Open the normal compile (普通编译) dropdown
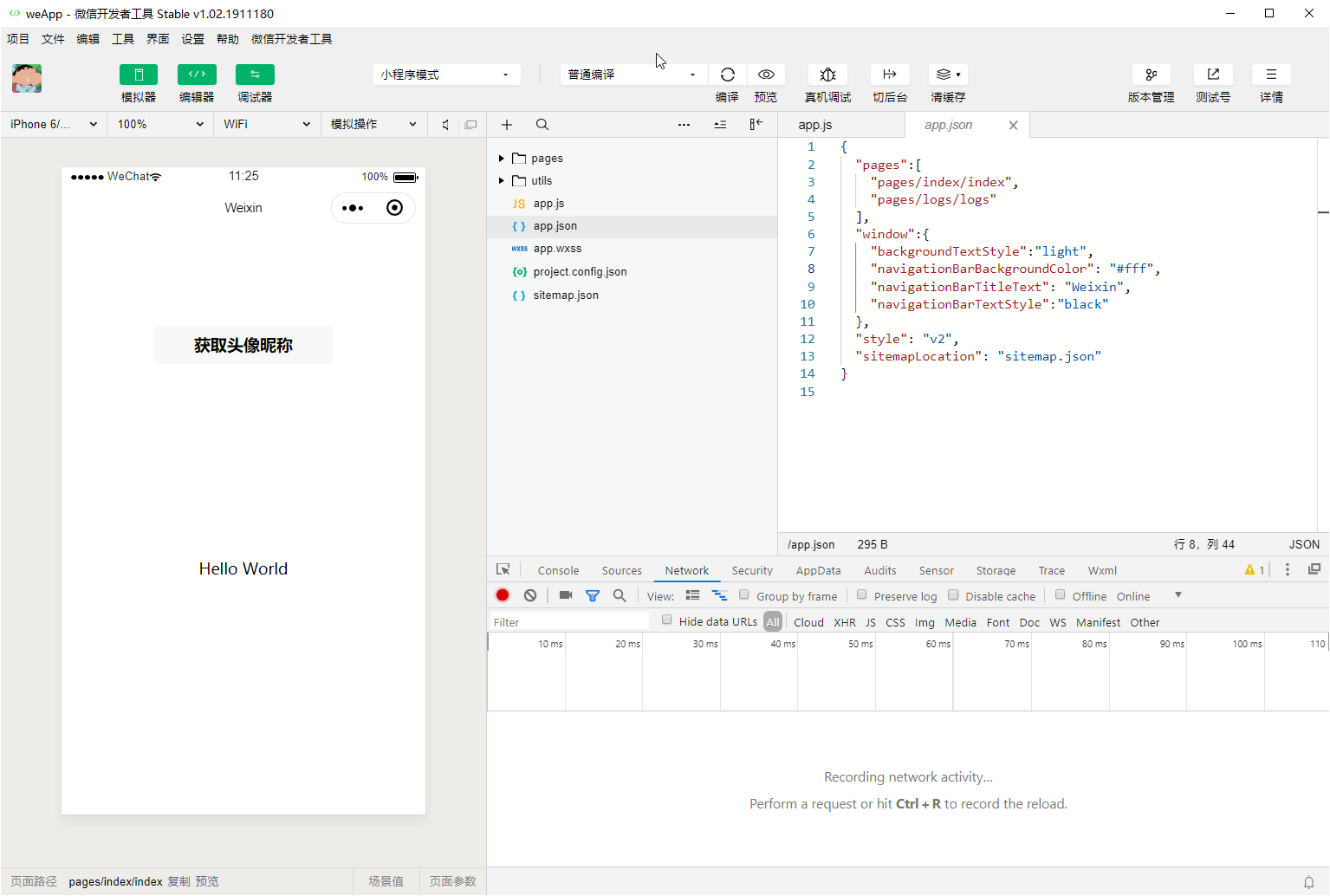The width and height of the screenshot is (1330, 896). coord(633,75)
